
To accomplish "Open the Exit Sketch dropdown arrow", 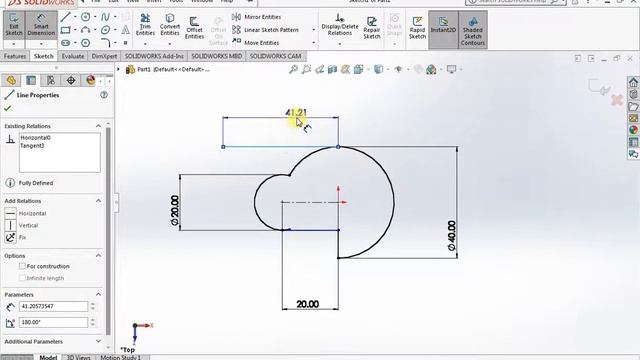I will [14, 44].
